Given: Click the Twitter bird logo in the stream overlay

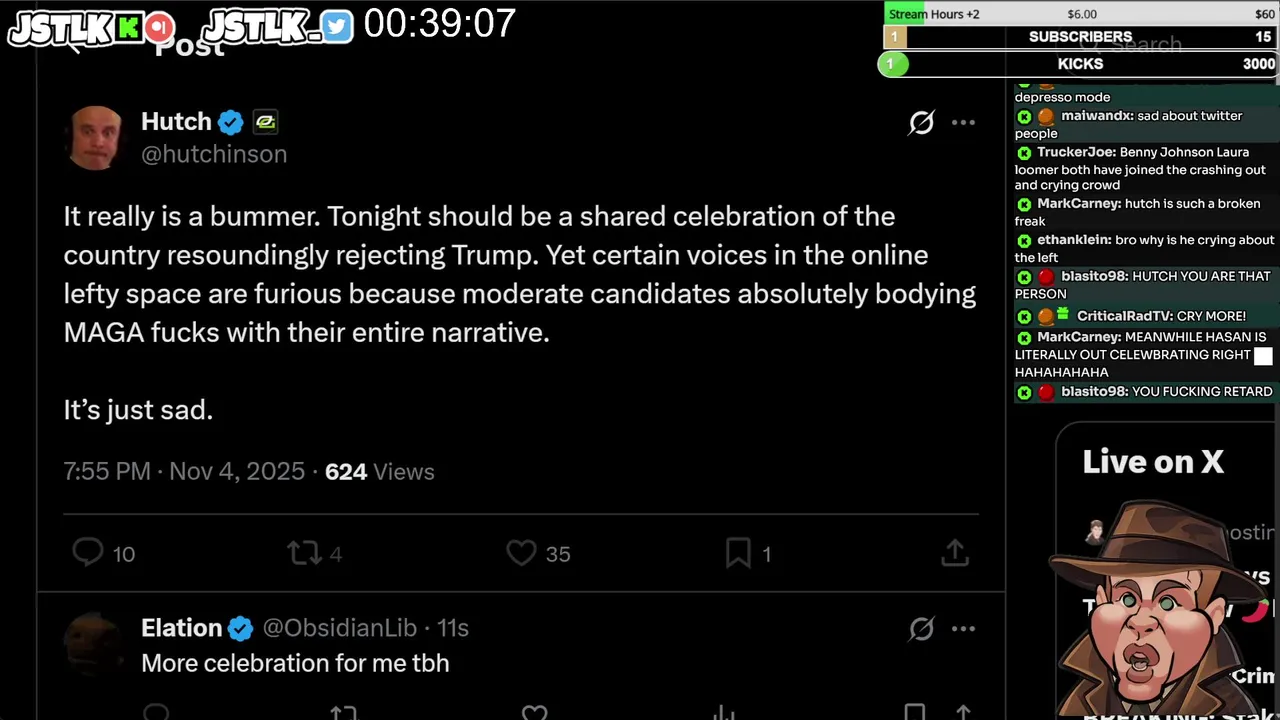Looking at the screenshot, I should coord(337,26).
